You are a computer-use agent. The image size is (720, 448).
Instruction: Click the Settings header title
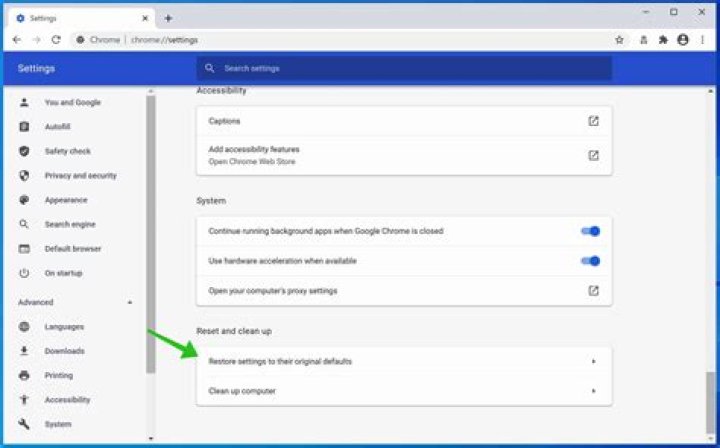point(36,68)
